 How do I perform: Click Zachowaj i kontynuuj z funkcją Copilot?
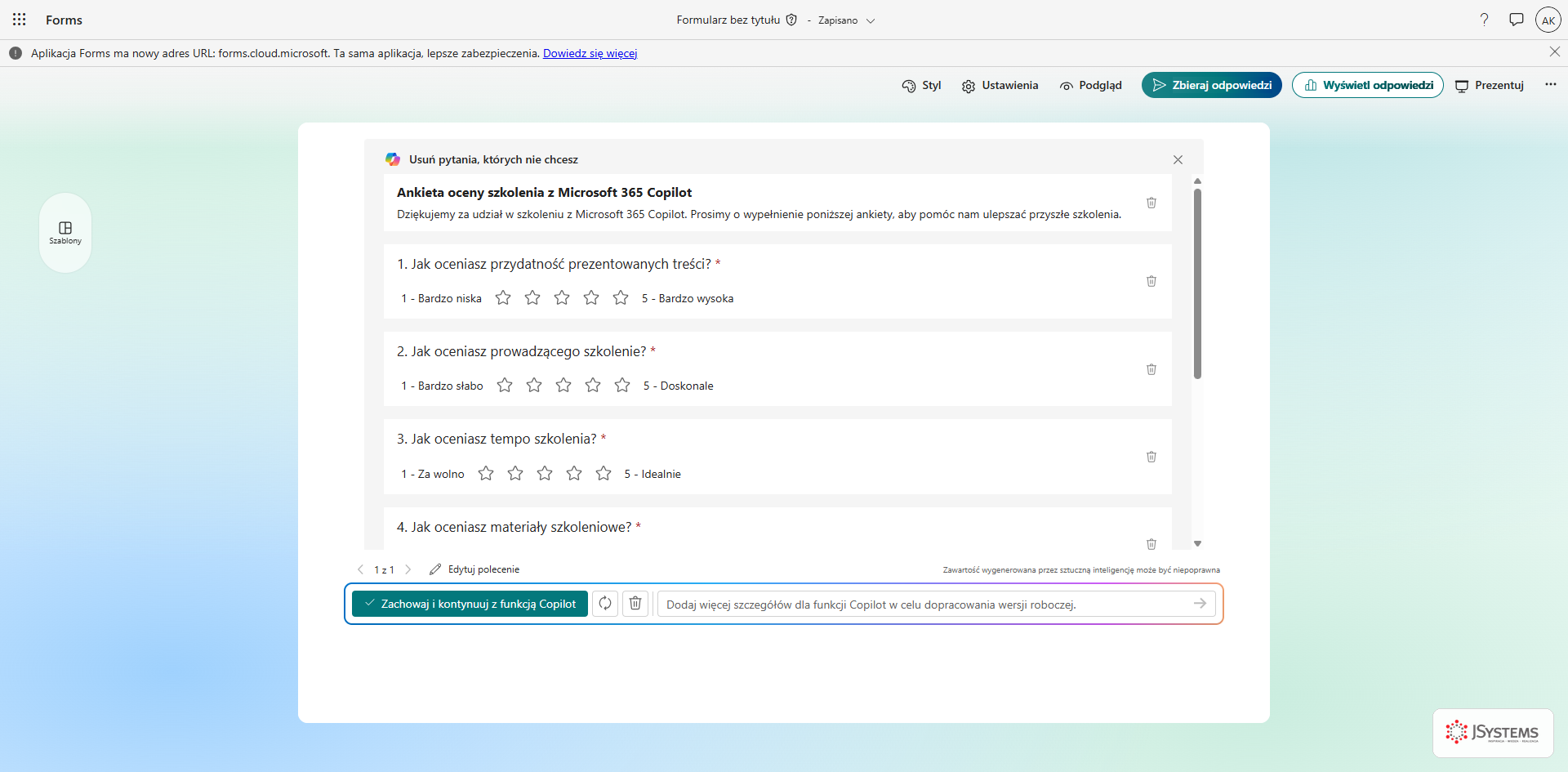point(470,604)
